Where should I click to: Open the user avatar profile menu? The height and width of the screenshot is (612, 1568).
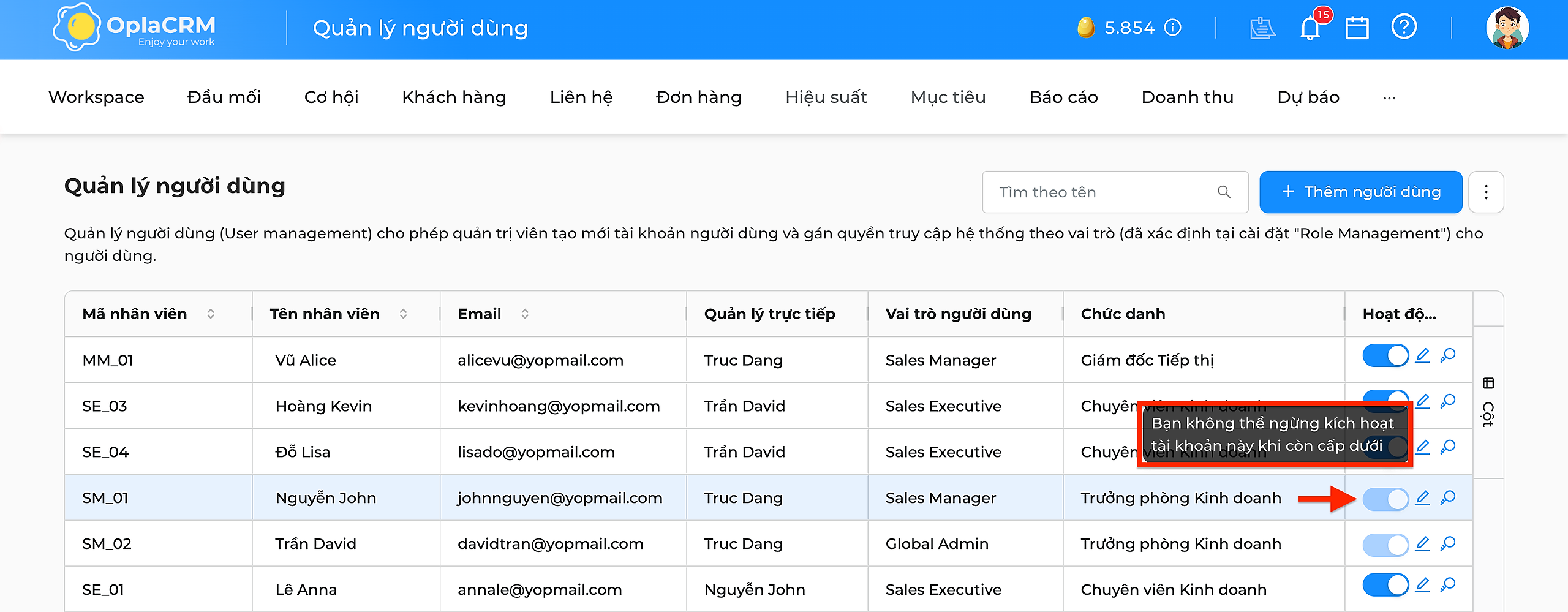coord(1507,28)
